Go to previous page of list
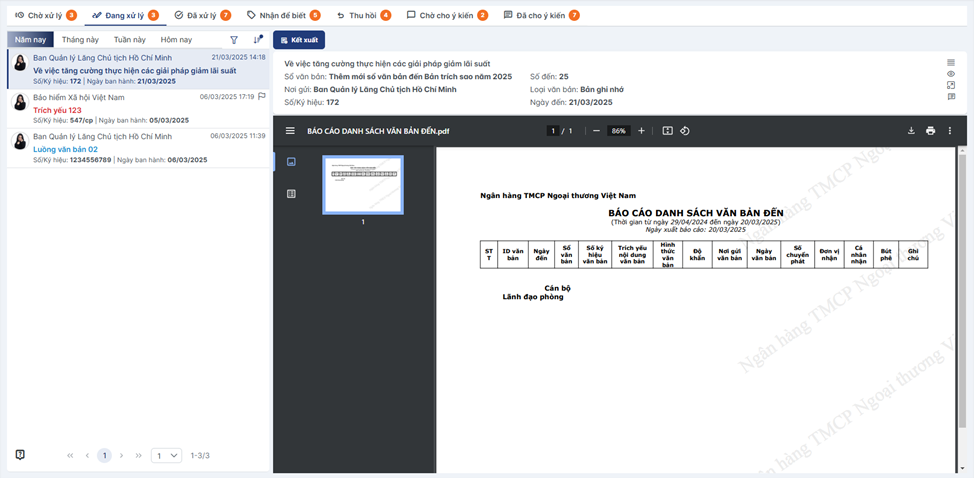 point(88,456)
